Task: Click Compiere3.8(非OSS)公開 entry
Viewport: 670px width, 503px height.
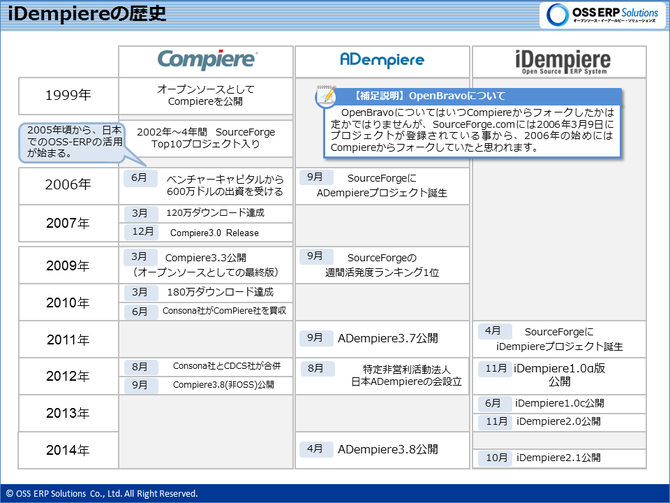Action: click(223, 385)
